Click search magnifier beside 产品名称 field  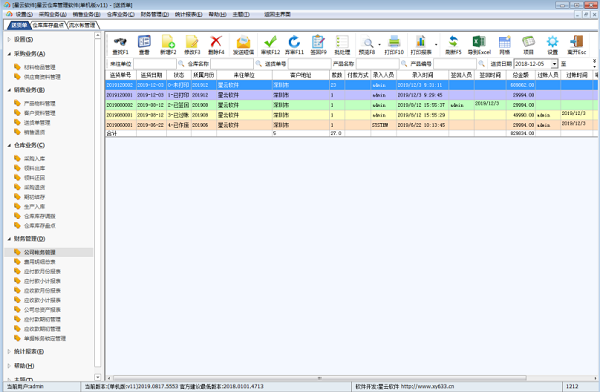[404, 64]
